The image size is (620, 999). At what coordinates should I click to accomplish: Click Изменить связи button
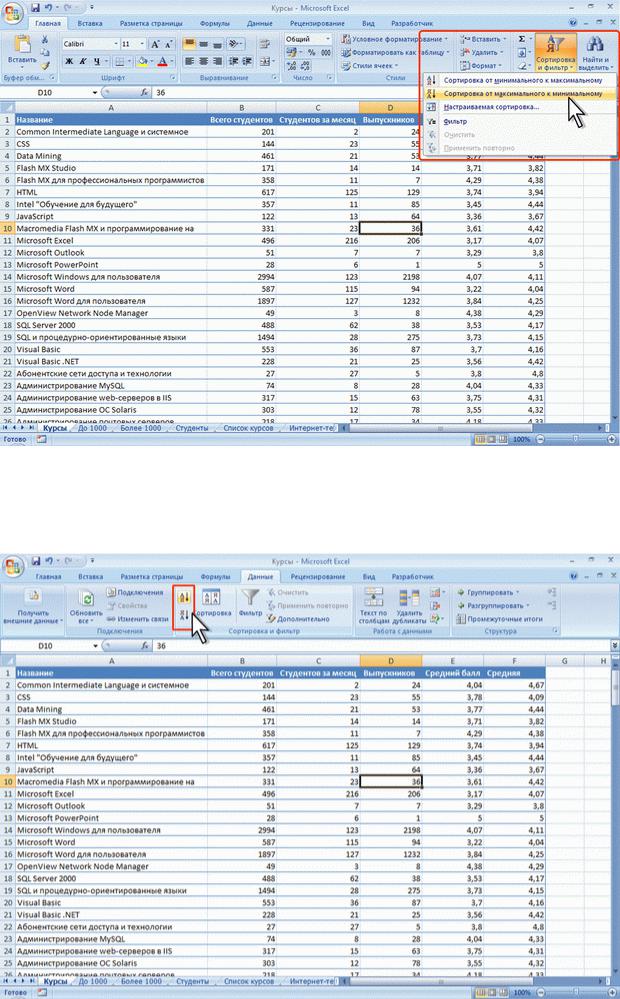click(136, 619)
